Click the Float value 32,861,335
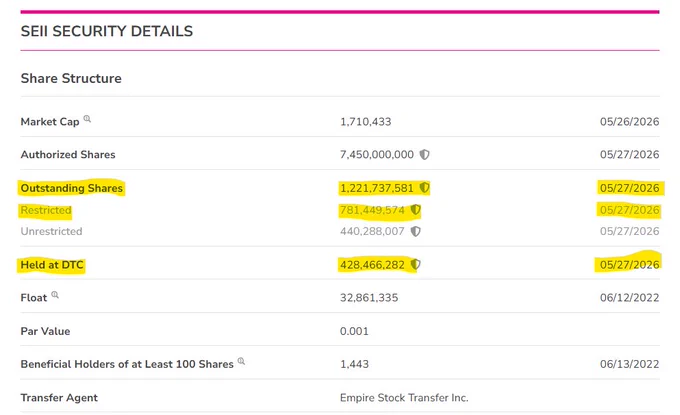The width and height of the screenshot is (680, 415). point(369,298)
